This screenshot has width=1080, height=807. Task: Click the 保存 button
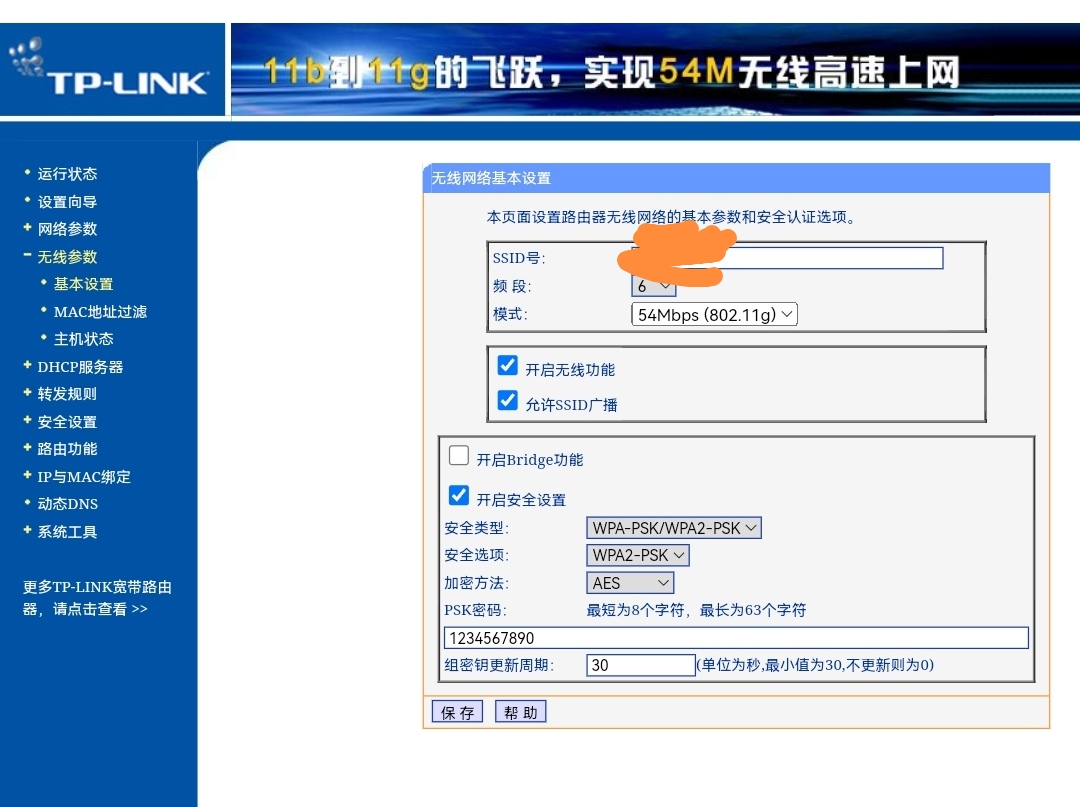457,712
